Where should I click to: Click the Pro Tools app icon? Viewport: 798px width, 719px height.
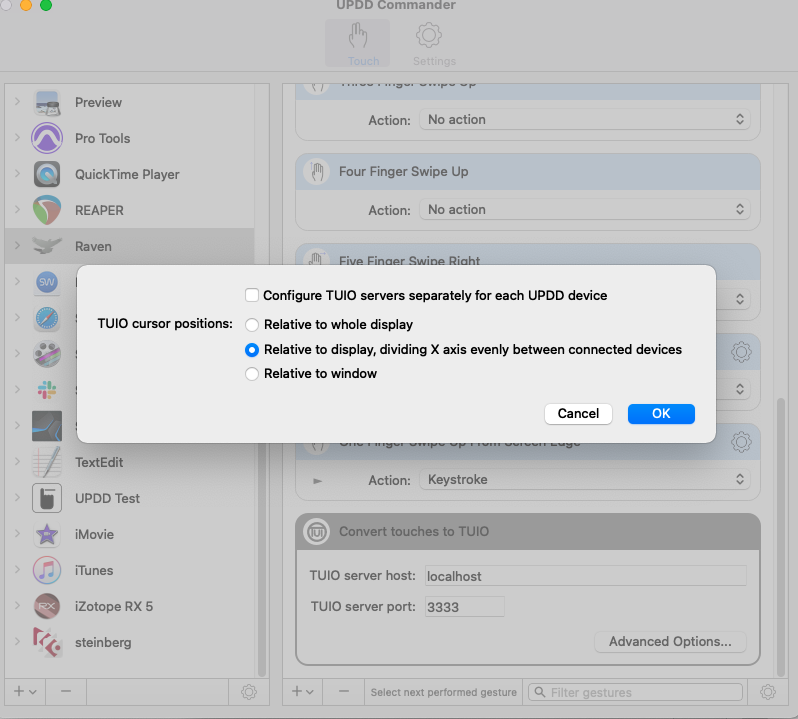pyautogui.click(x=47, y=138)
